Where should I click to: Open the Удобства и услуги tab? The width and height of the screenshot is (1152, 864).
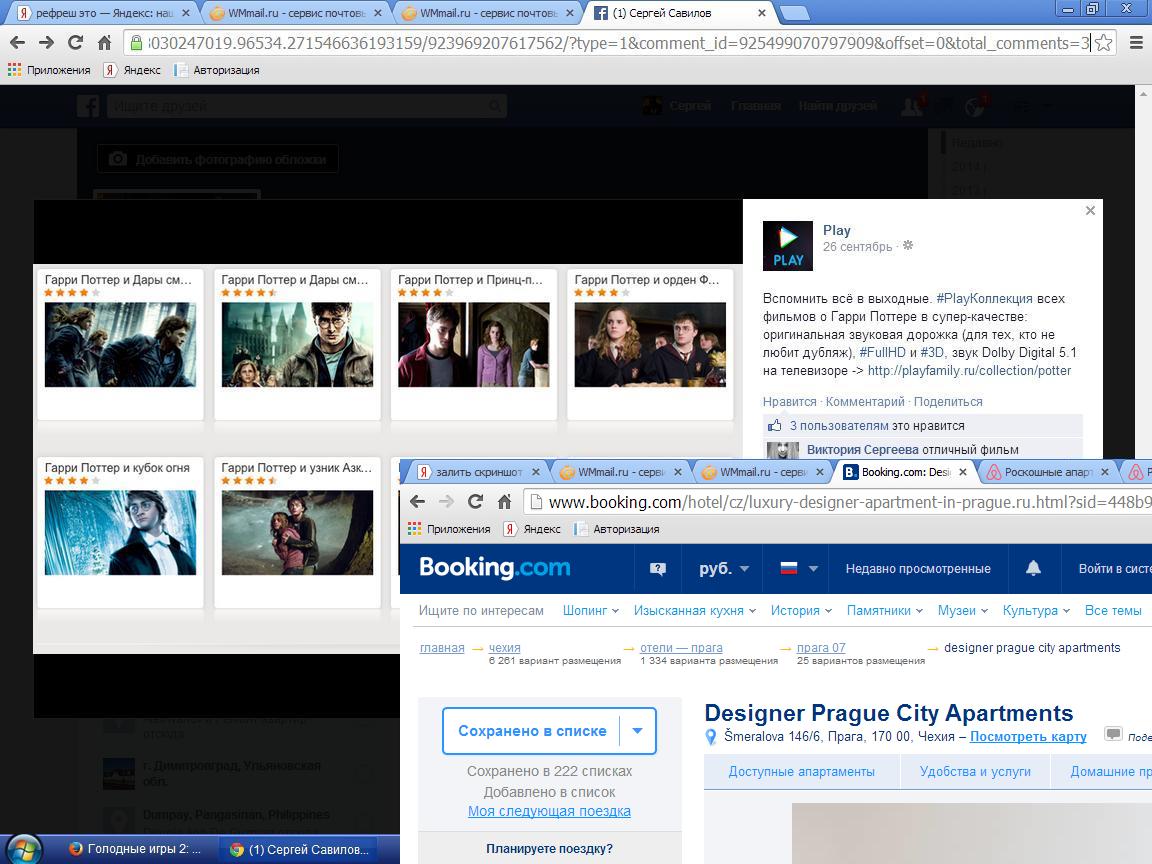[975, 771]
